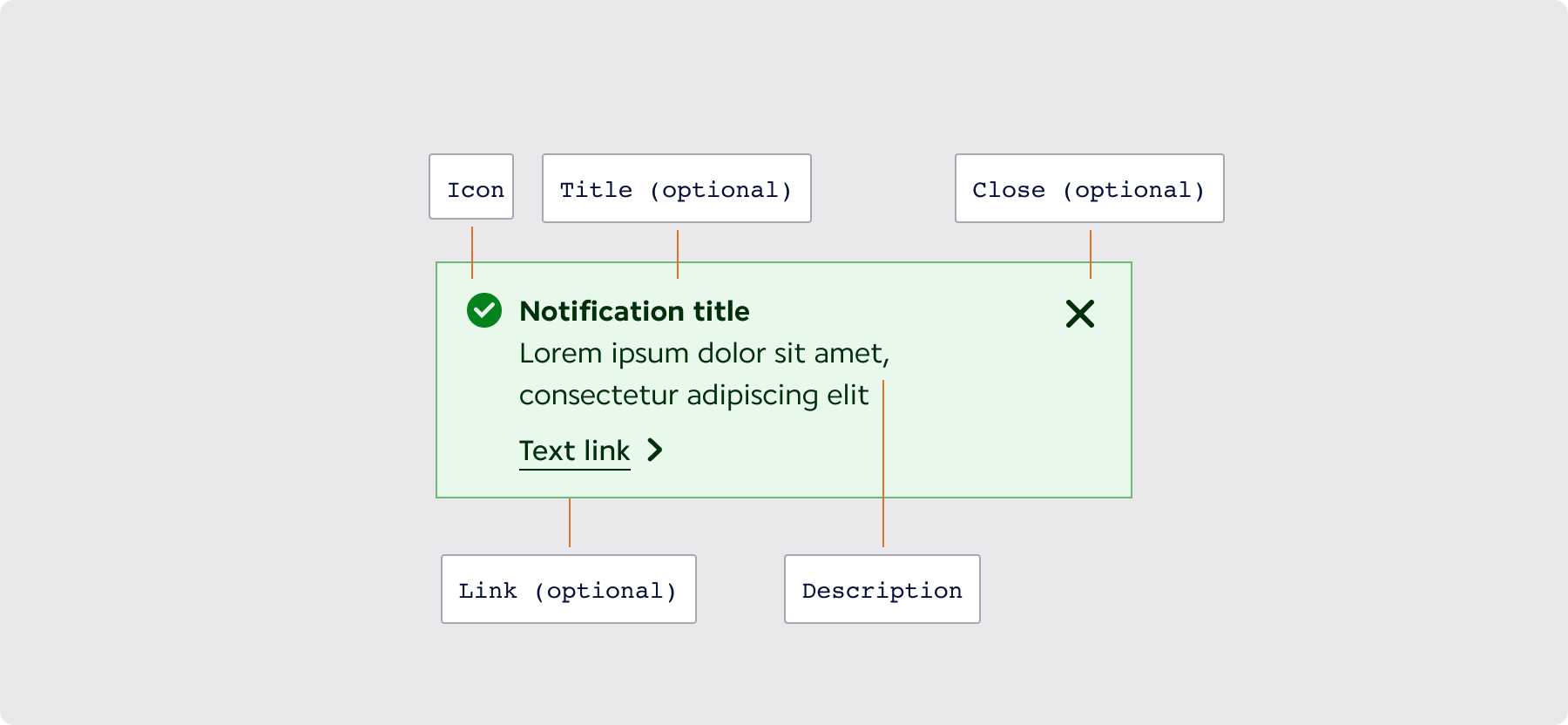Click the Close (optional) label box
1568x725 pixels.
point(1090,188)
